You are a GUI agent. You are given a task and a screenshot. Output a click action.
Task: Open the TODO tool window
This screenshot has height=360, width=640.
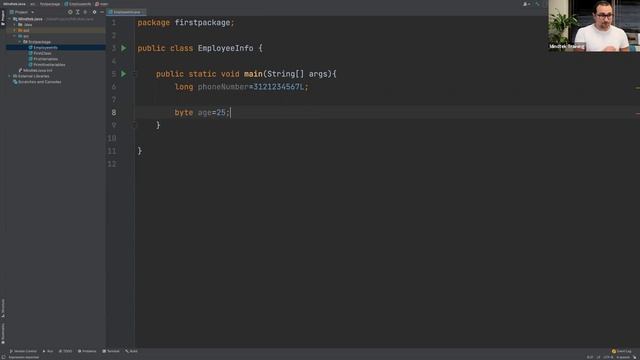point(65,351)
